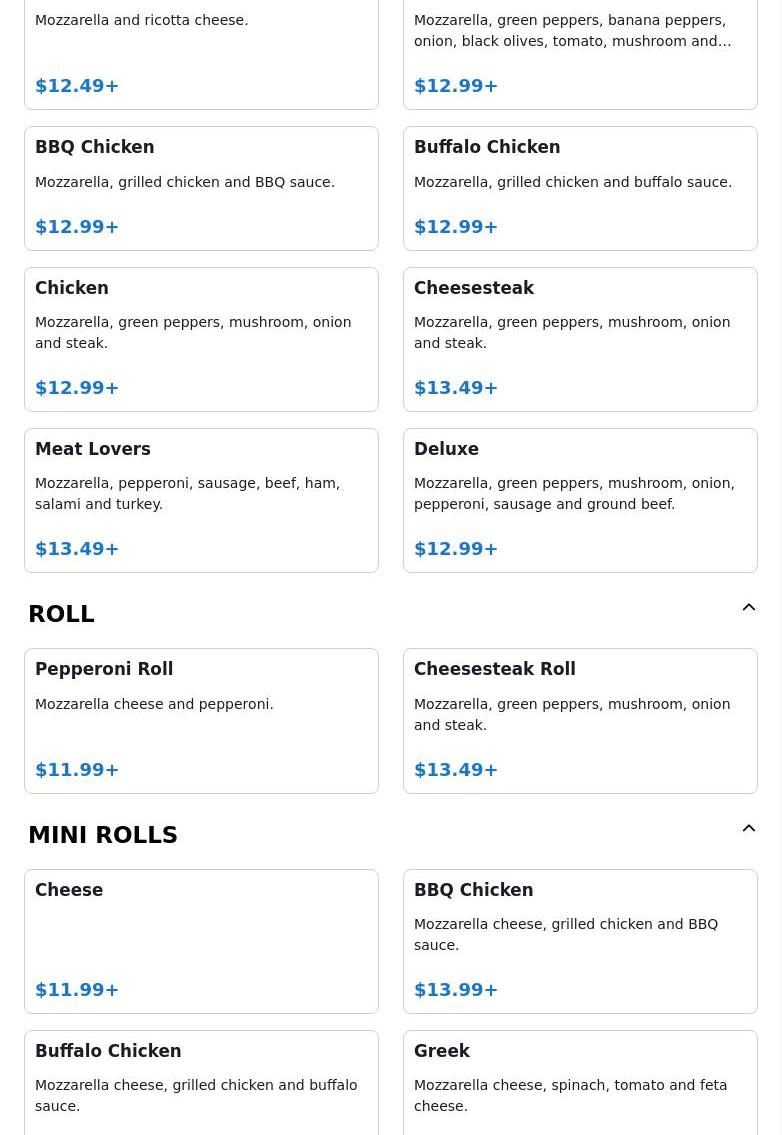Screen dimensions: 782x1135
Task: Open the Greek mini roll item
Action: [x=580, y=1083]
